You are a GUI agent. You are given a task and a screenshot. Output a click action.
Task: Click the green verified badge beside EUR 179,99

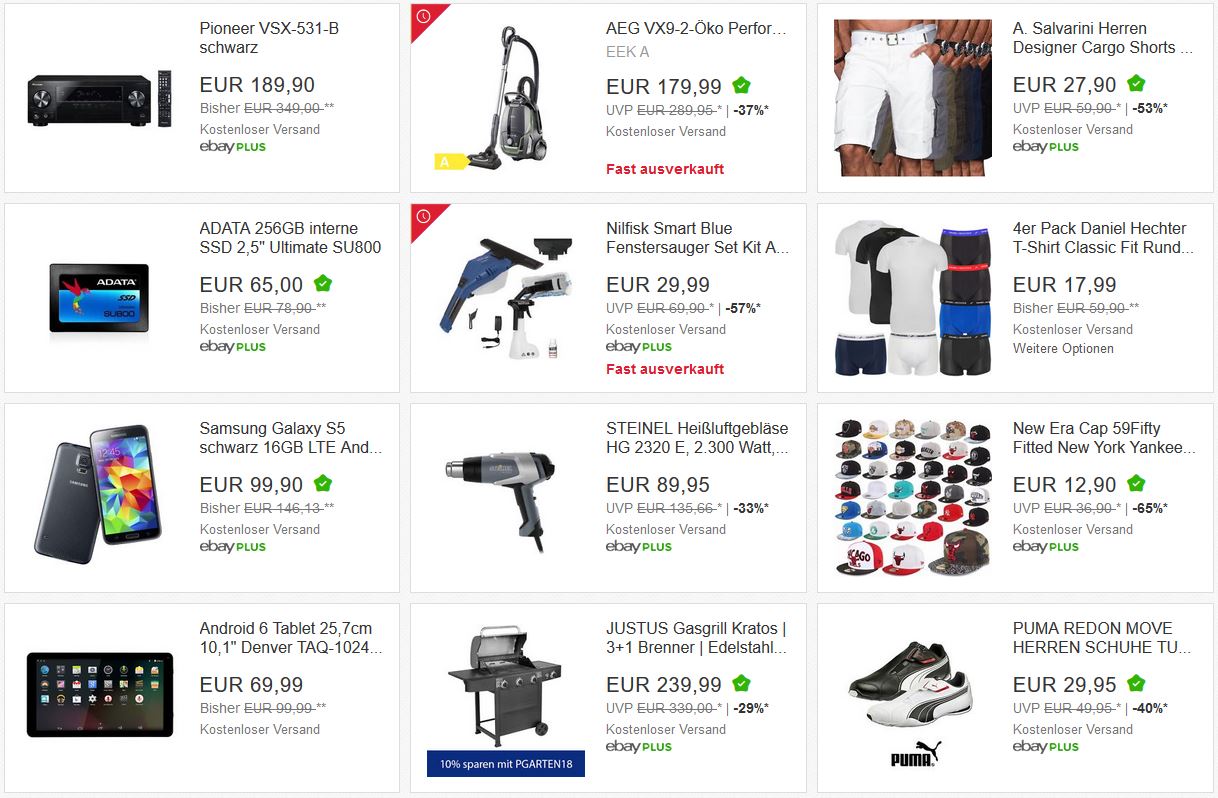(741, 85)
